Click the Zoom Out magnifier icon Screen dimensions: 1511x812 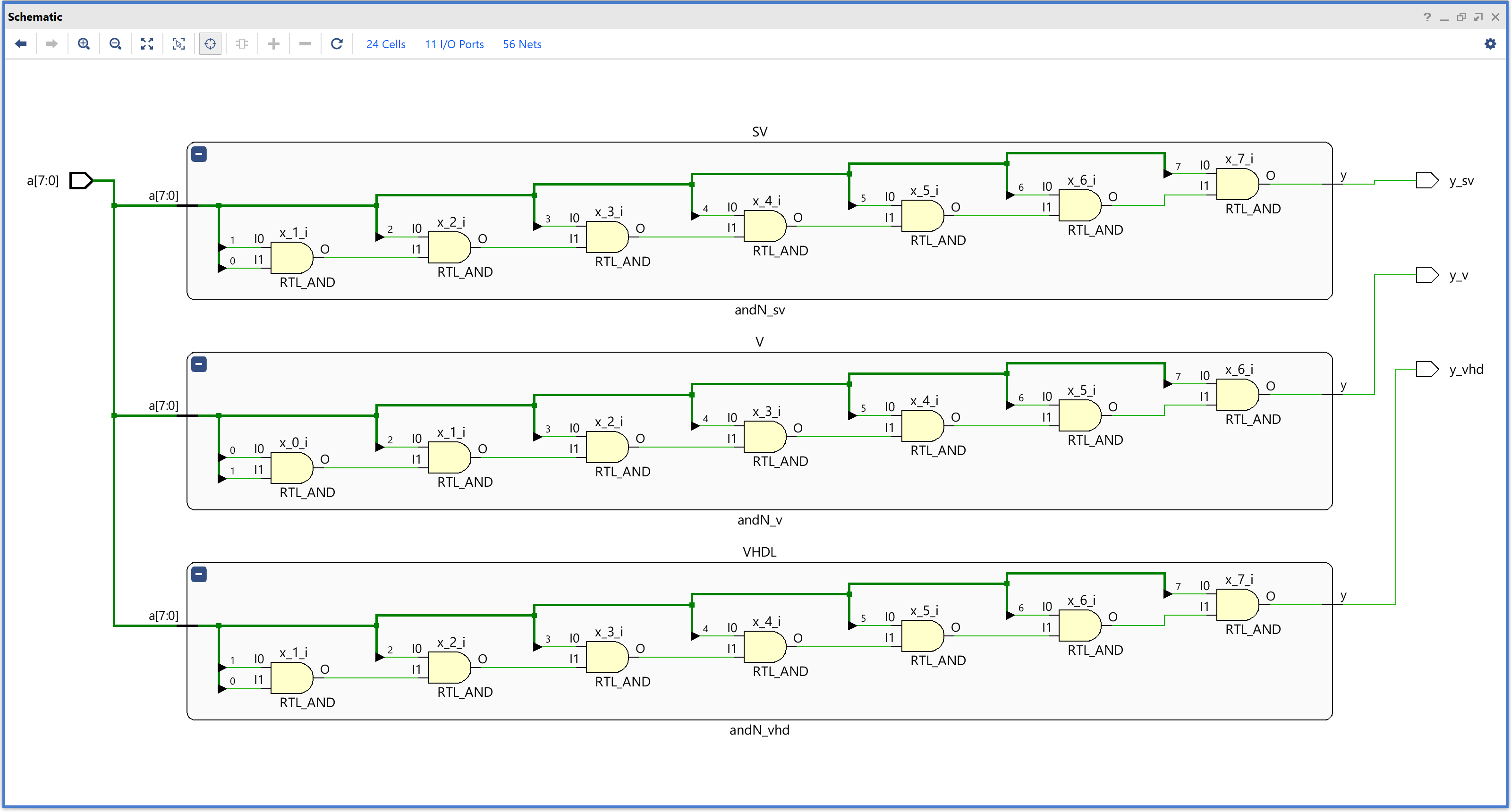(x=116, y=44)
